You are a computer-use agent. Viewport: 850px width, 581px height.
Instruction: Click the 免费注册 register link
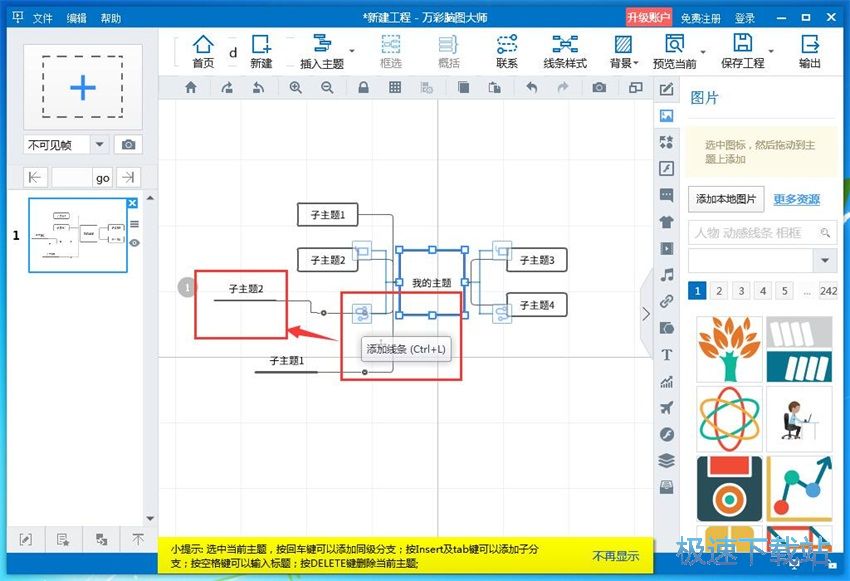(701, 18)
